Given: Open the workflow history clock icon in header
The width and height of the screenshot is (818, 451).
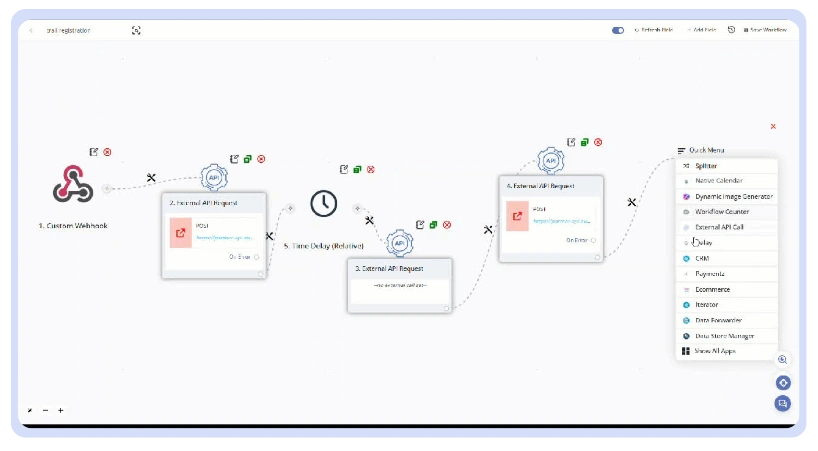Looking at the screenshot, I should point(731,30).
